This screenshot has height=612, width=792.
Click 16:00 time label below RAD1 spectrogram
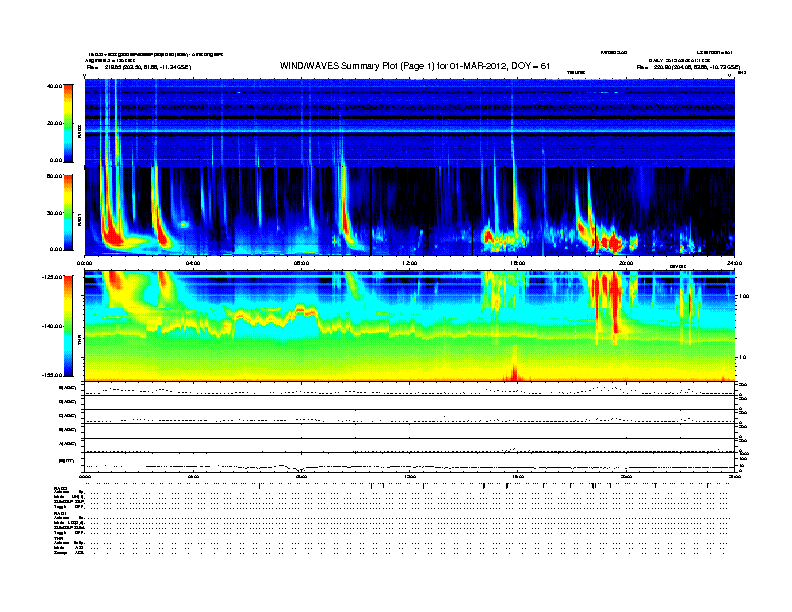click(518, 263)
